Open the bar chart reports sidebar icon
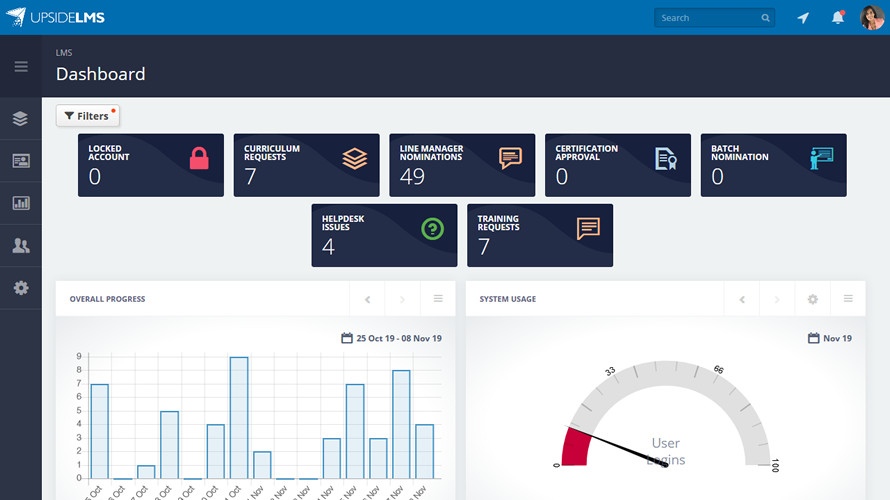890x500 pixels. pos(21,203)
